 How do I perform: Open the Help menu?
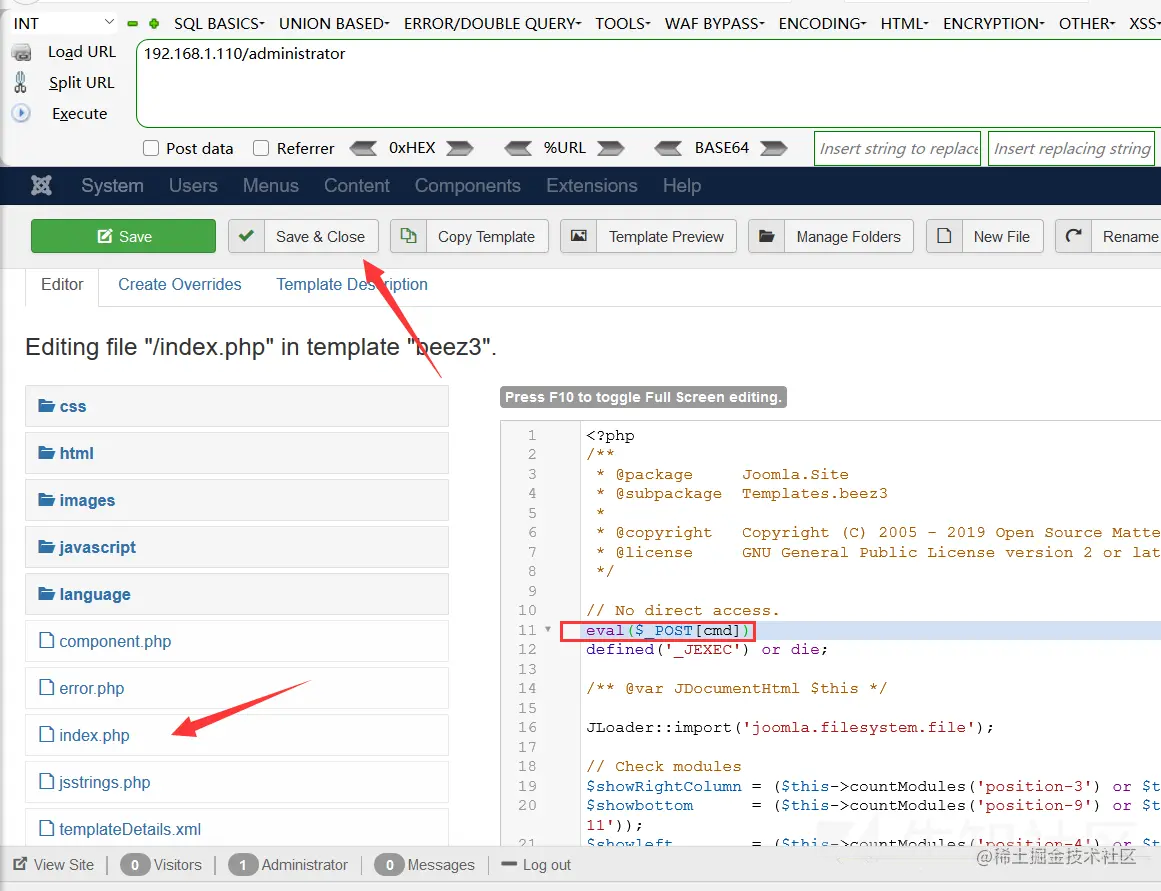682,185
